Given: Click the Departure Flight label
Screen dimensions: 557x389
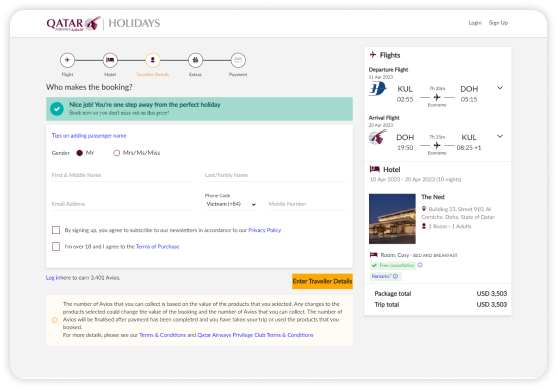Looking at the screenshot, I should pos(388,69).
